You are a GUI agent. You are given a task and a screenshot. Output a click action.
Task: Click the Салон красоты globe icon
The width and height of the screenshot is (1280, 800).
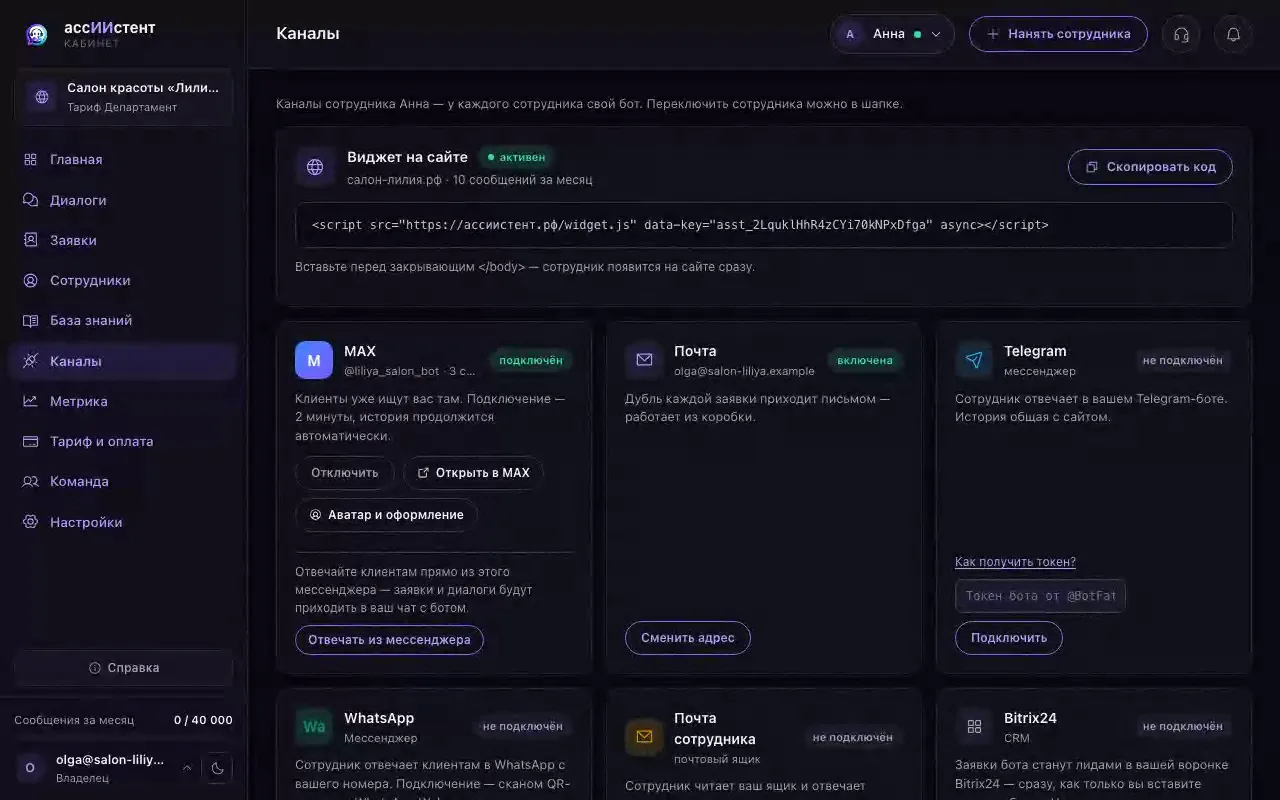point(42,97)
